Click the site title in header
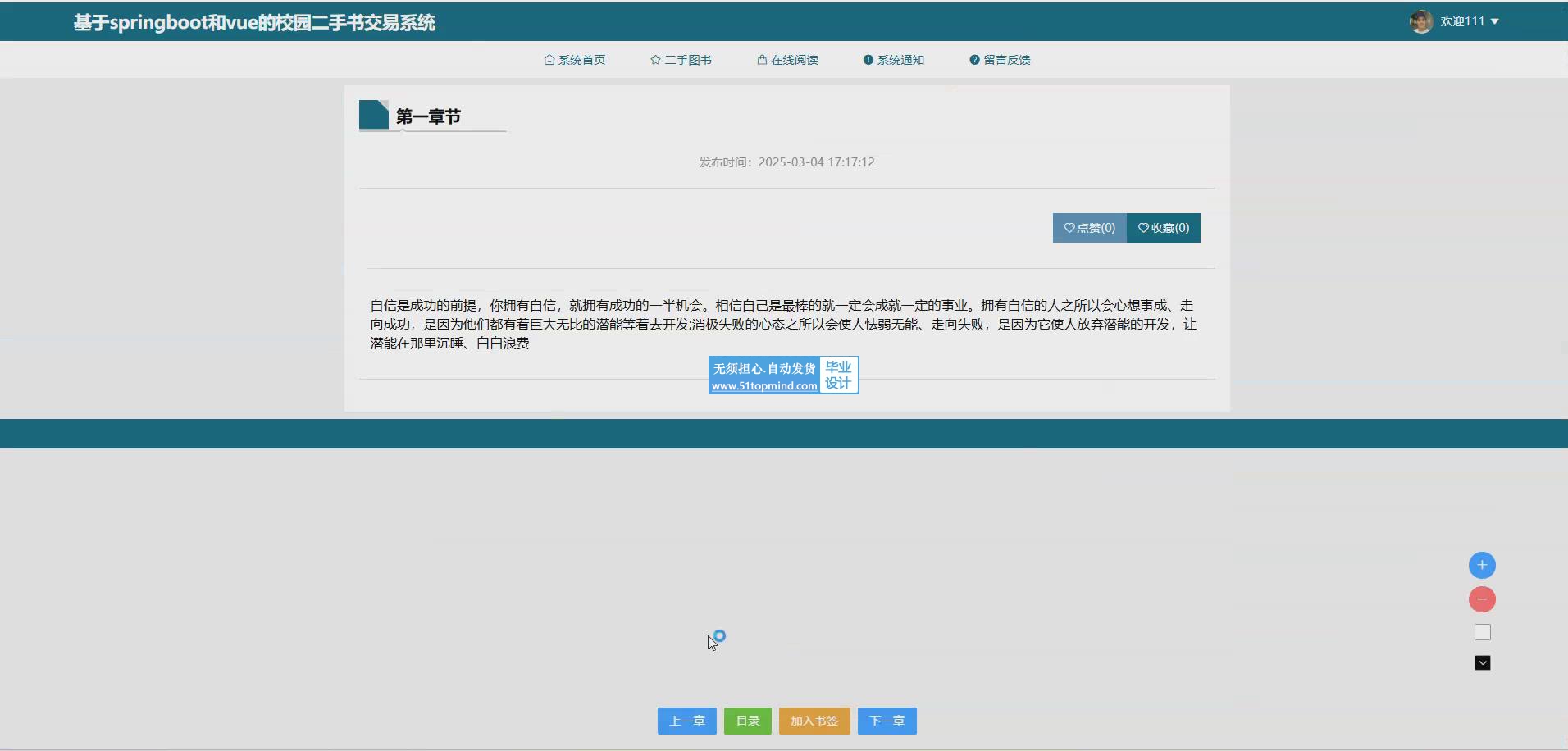Image resolution: width=1568 pixels, height=751 pixels. [x=254, y=22]
